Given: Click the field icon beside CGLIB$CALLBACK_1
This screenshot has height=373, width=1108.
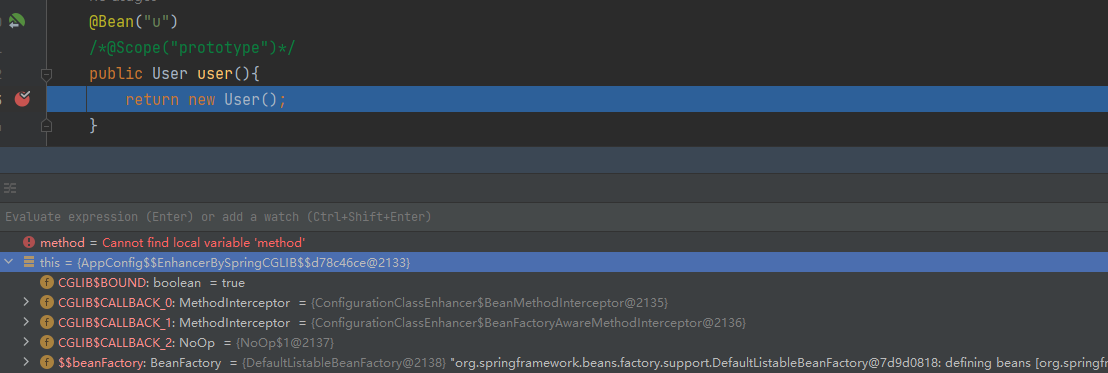Looking at the screenshot, I should (47, 322).
